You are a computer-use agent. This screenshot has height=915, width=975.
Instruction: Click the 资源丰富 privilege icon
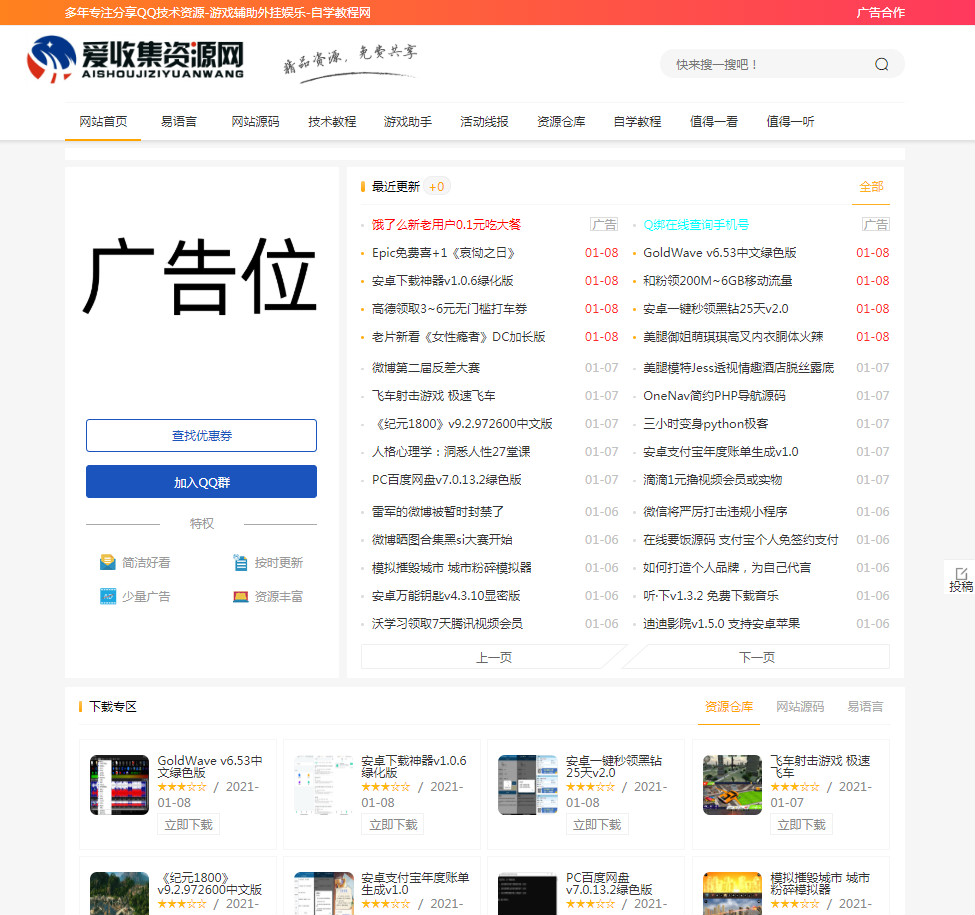[240, 596]
